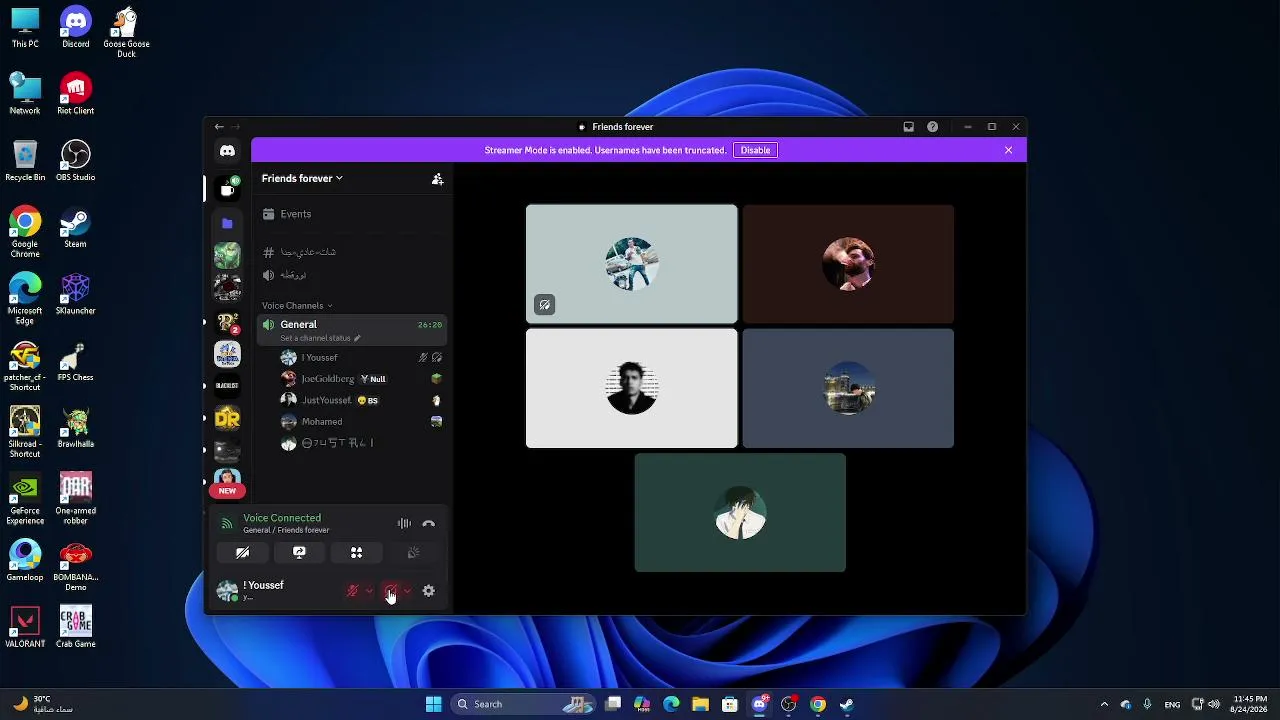The height and width of the screenshot is (720, 1280).
Task: Toggle noise suppression waveform icon
Action: click(404, 524)
